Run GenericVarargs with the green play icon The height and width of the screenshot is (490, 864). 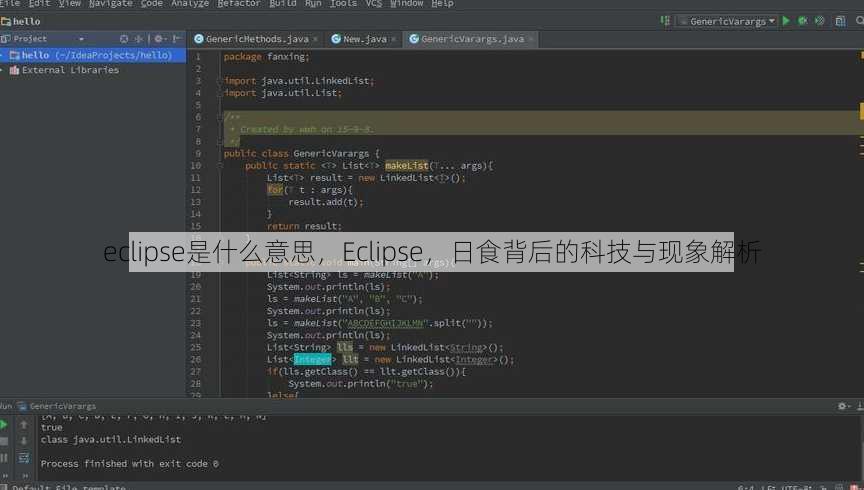coord(786,21)
